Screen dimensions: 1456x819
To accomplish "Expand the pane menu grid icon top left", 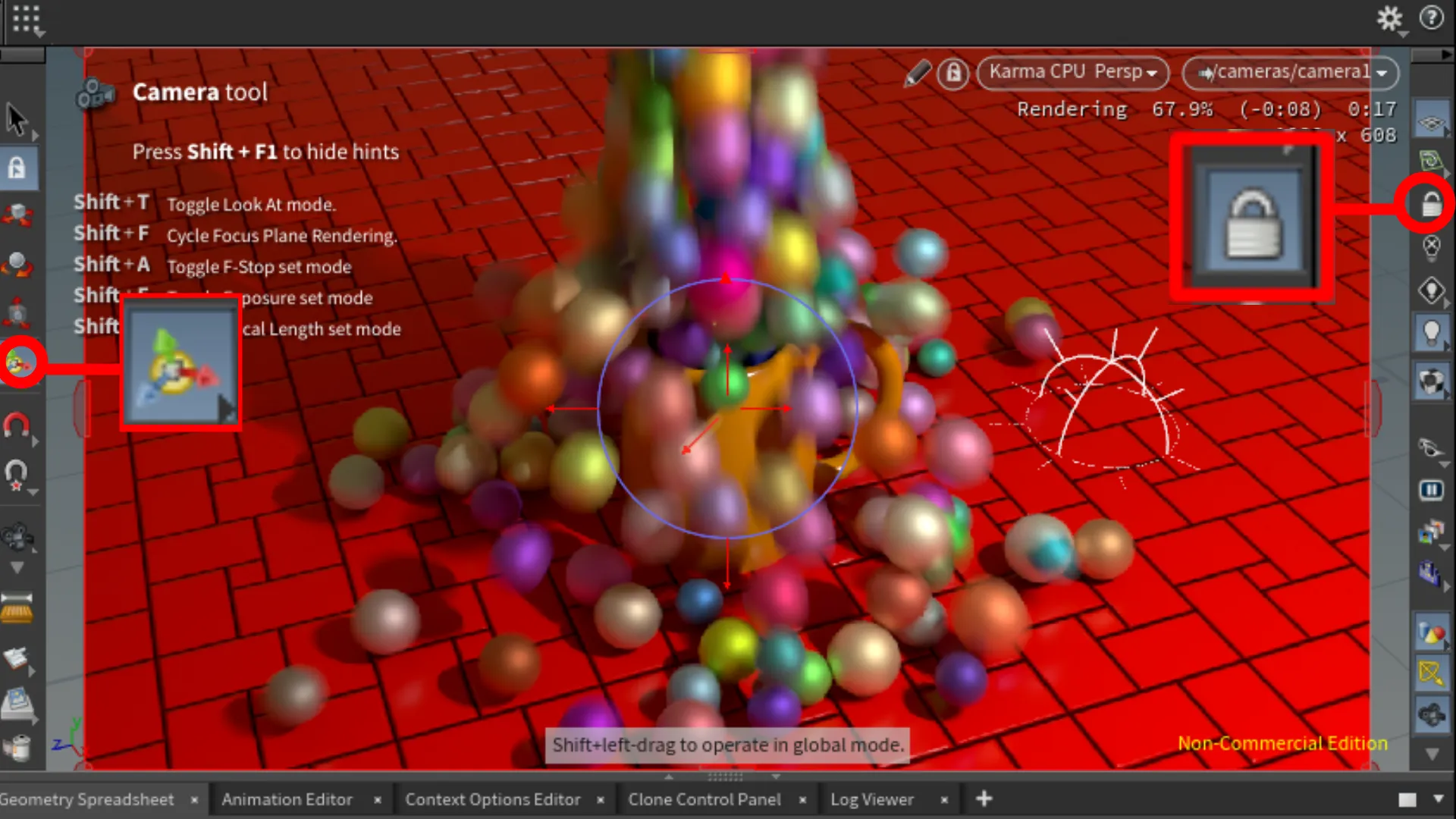I will point(27,18).
